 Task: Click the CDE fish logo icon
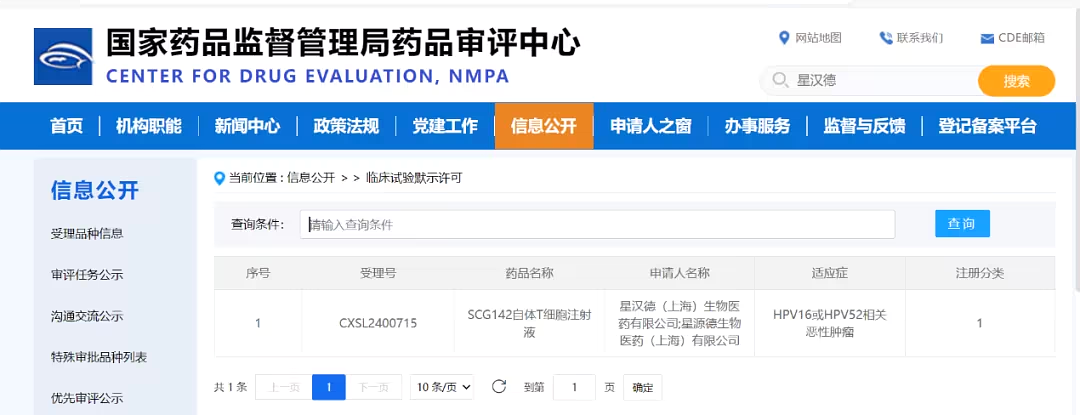(x=63, y=56)
